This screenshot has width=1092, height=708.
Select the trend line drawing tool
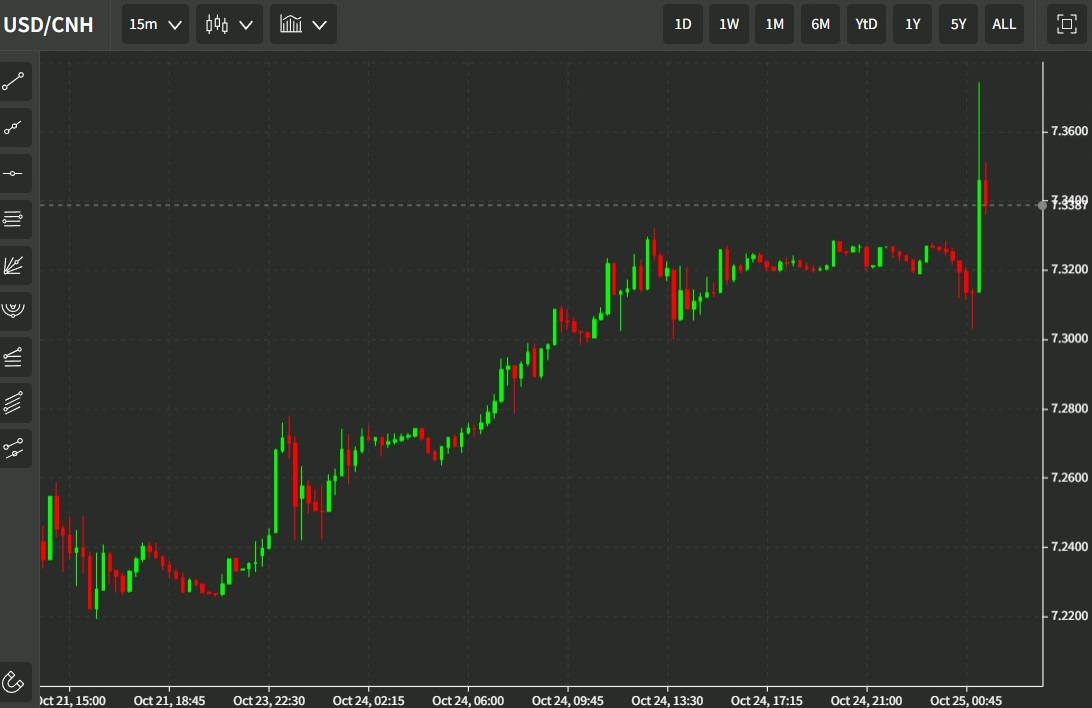click(x=13, y=81)
